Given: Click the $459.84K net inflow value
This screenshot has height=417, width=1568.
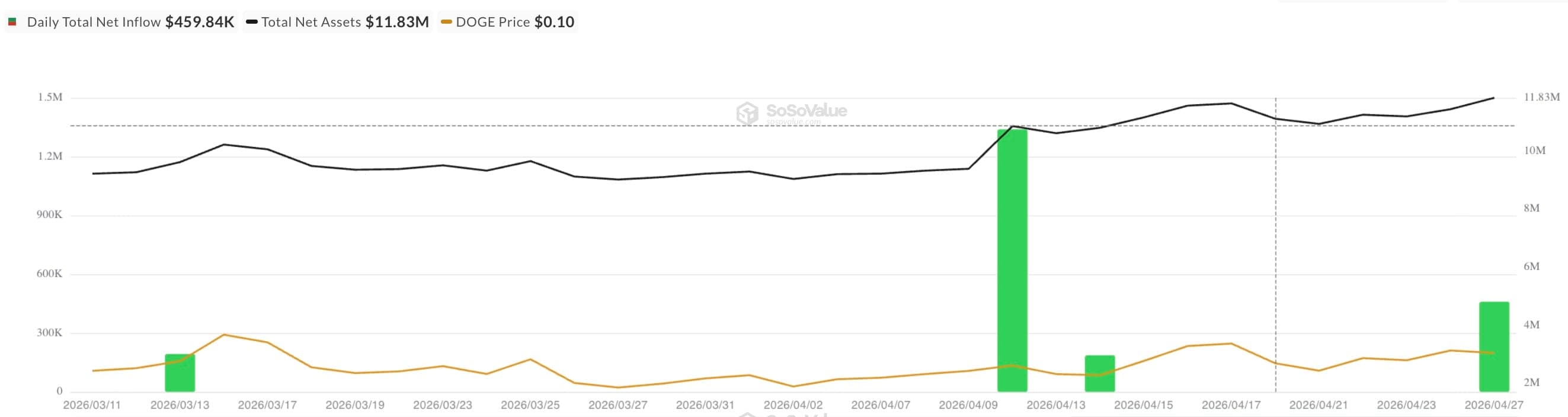Looking at the screenshot, I should pos(200,22).
